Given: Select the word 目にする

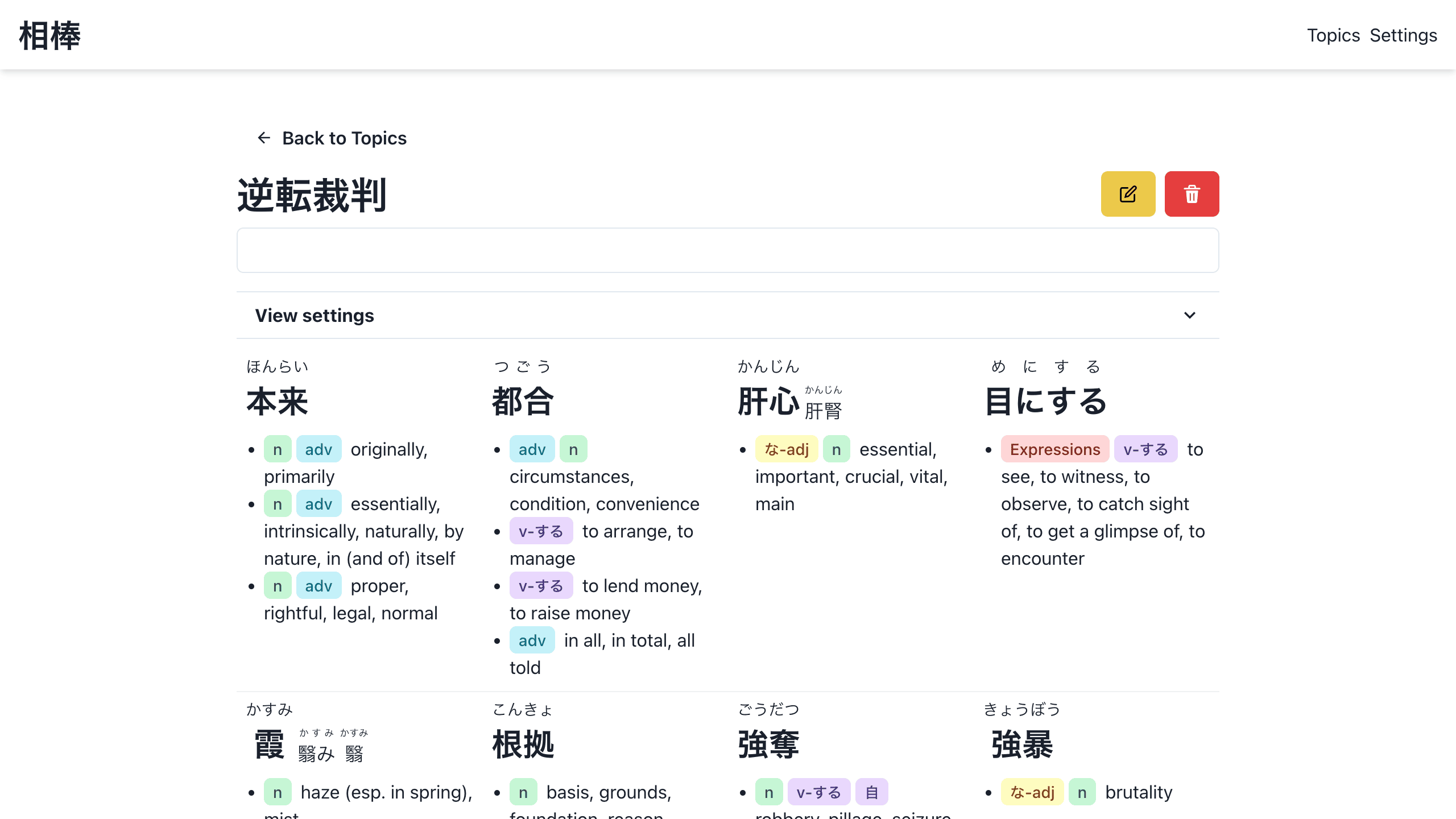Looking at the screenshot, I should (1046, 401).
